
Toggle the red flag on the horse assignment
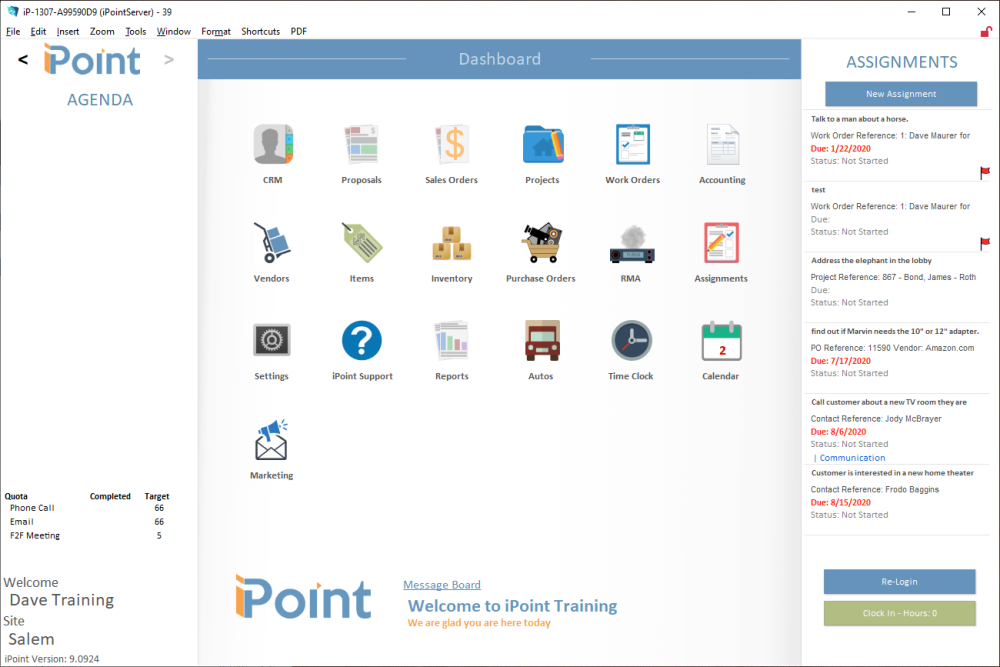pos(985,172)
